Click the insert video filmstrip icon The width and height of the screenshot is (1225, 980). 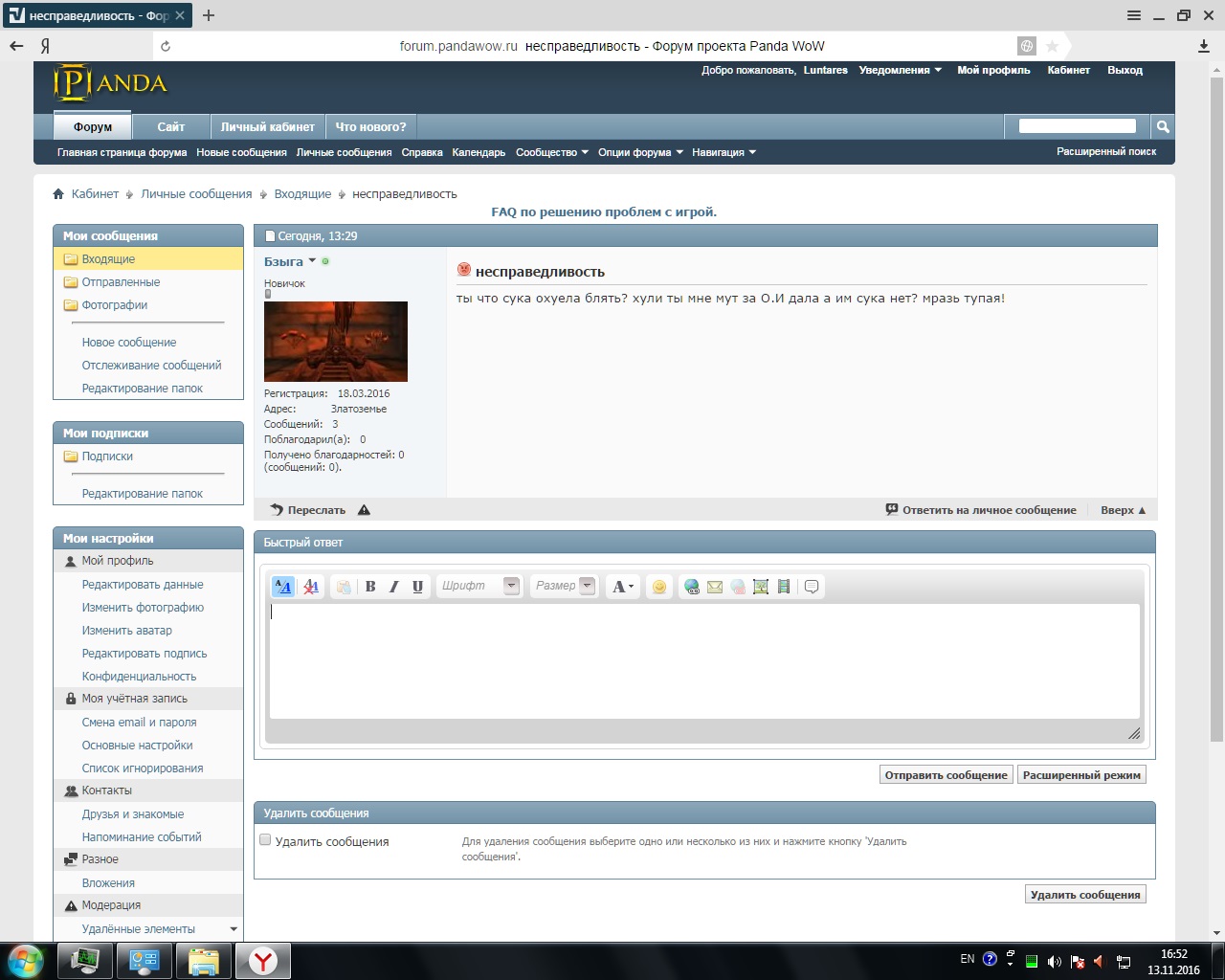coord(784,587)
